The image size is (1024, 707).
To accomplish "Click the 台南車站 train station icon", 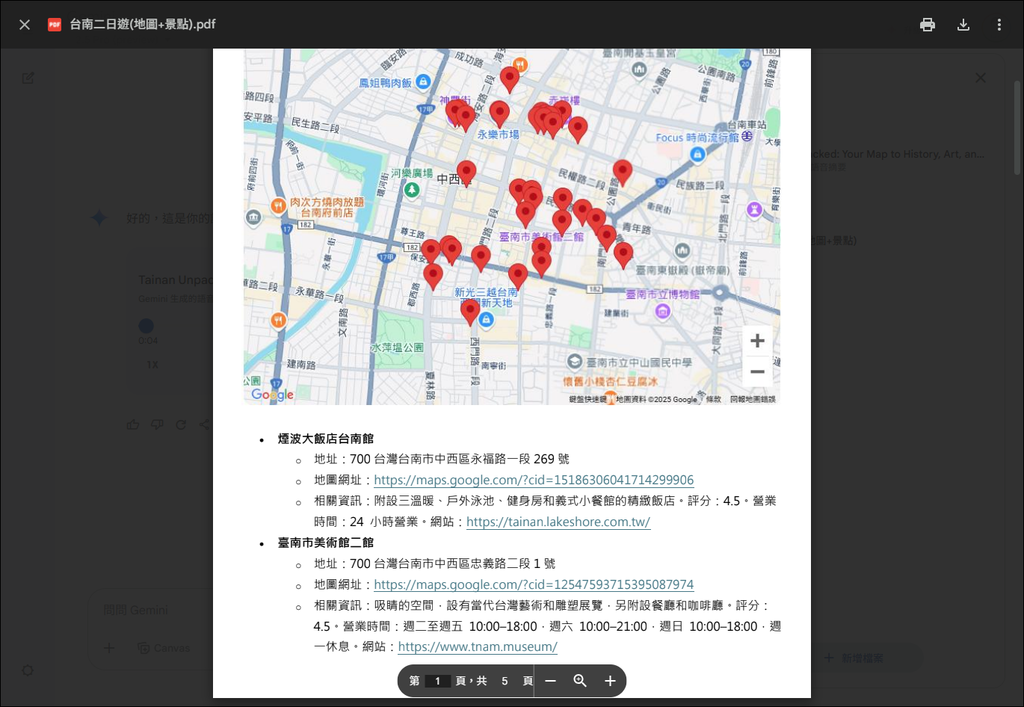I will (747, 136).
